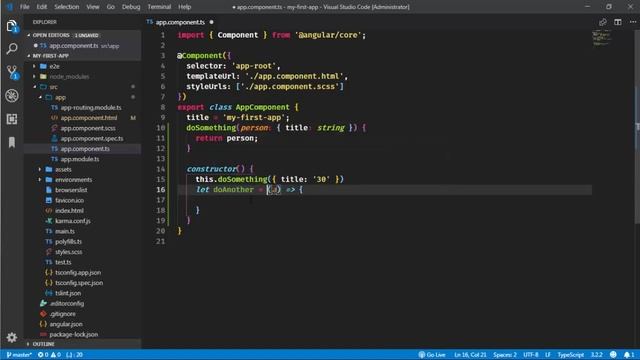This screenshot has height=360, width=640.
Task: Change indentation via Spaces: 2
Action: click(x=504, y=355)
